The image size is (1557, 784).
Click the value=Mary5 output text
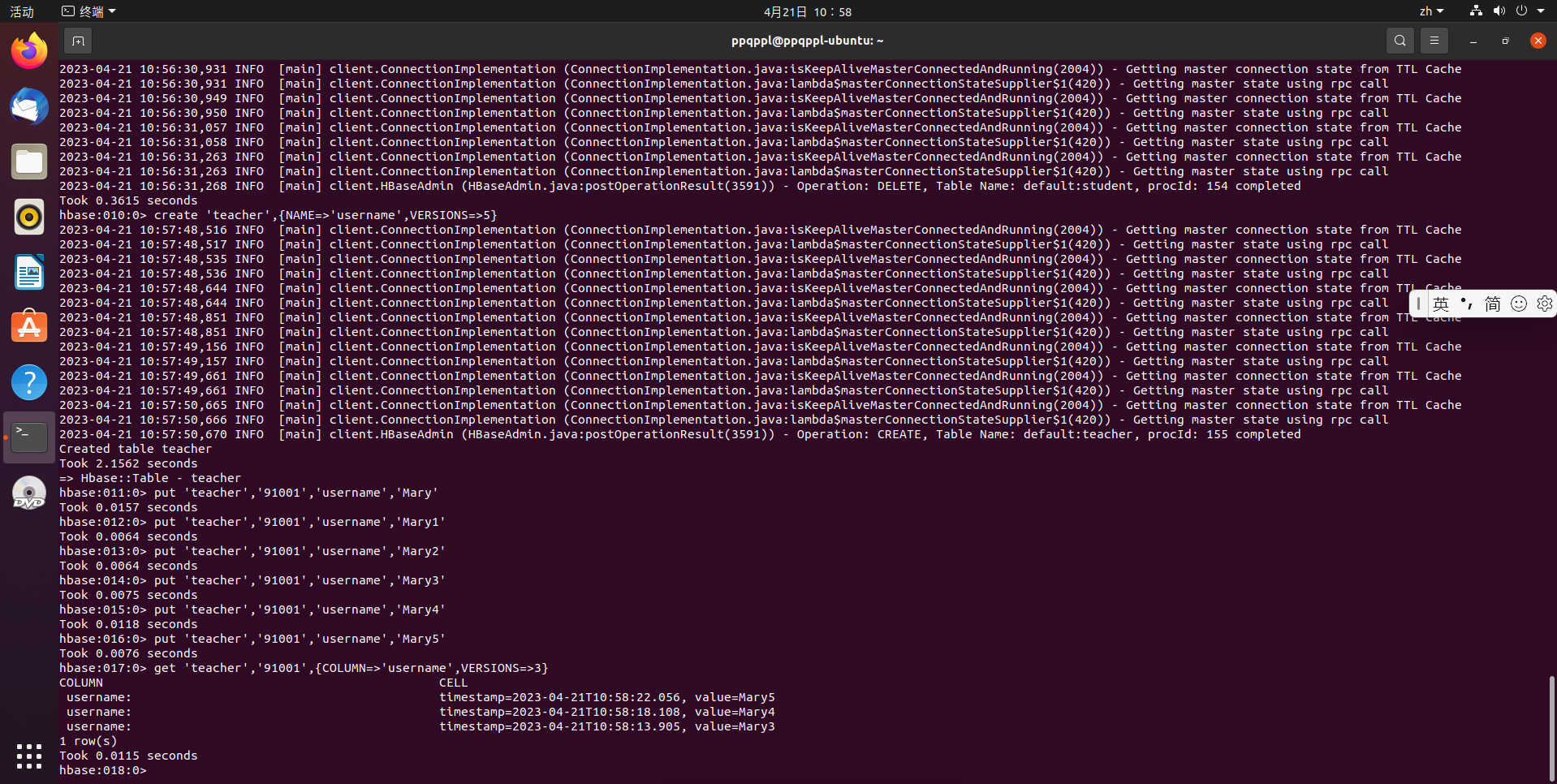735,697
